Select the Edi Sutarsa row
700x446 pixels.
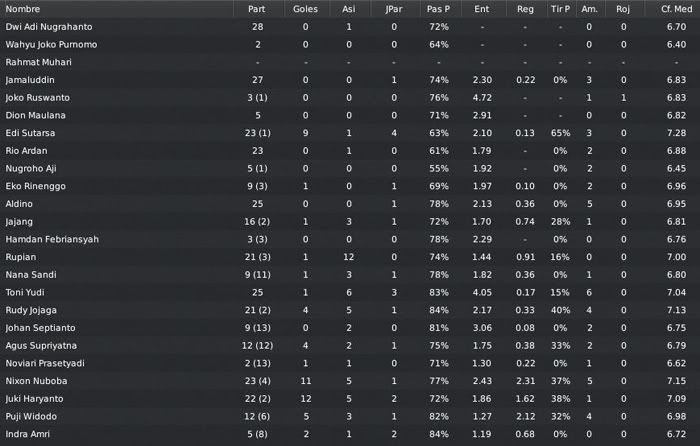pyautogui.click(x=350, y=133)
